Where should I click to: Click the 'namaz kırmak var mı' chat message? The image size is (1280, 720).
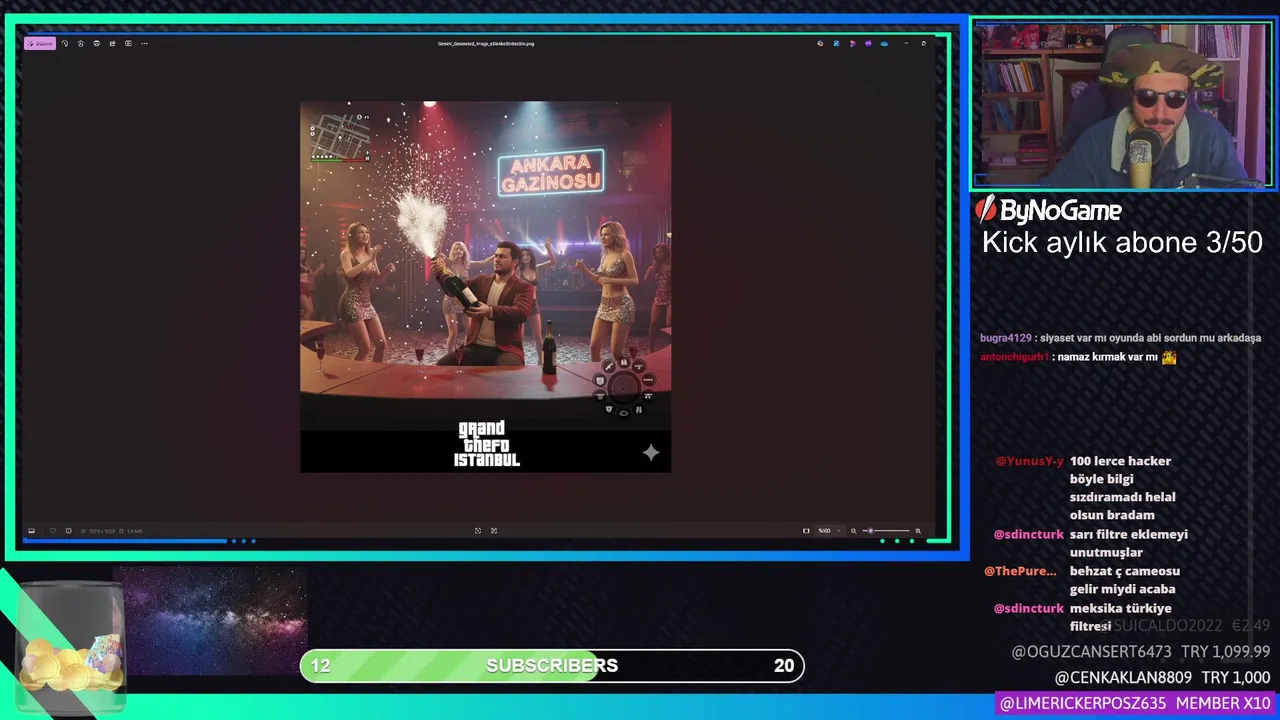[x=1109, y=357]
